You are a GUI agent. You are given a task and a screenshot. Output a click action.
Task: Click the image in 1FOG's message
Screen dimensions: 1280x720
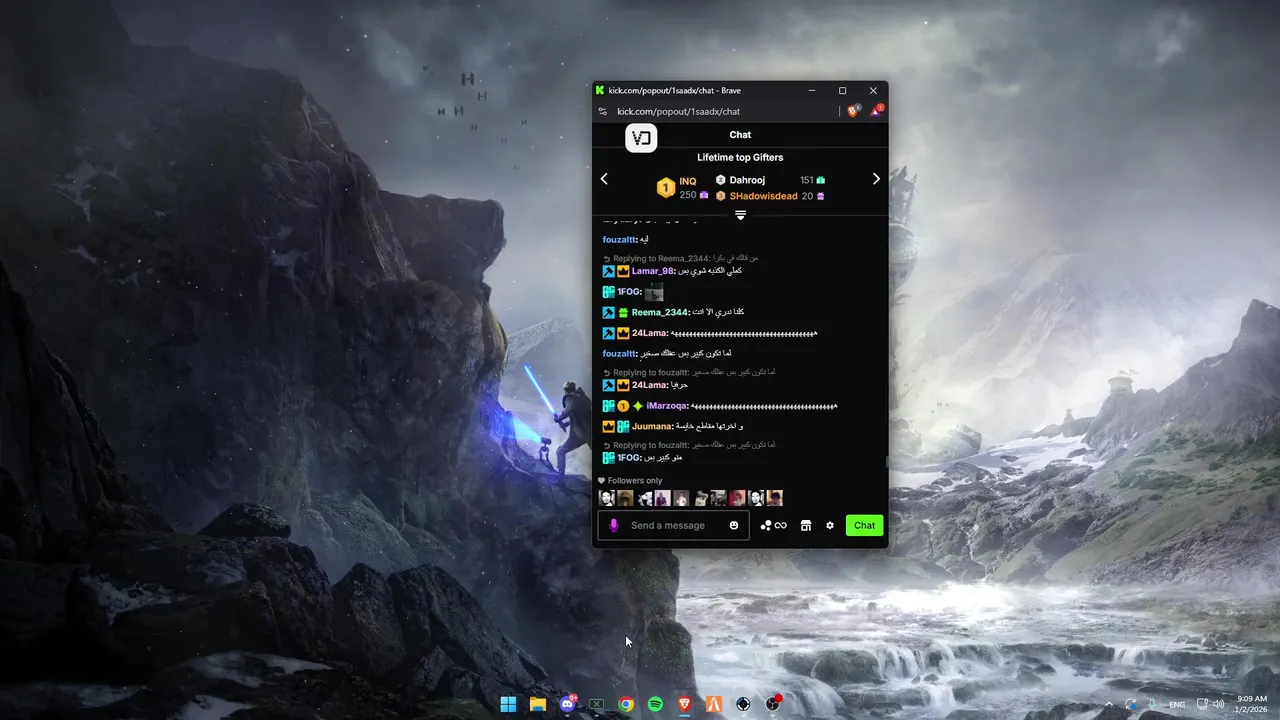(654, 292)
